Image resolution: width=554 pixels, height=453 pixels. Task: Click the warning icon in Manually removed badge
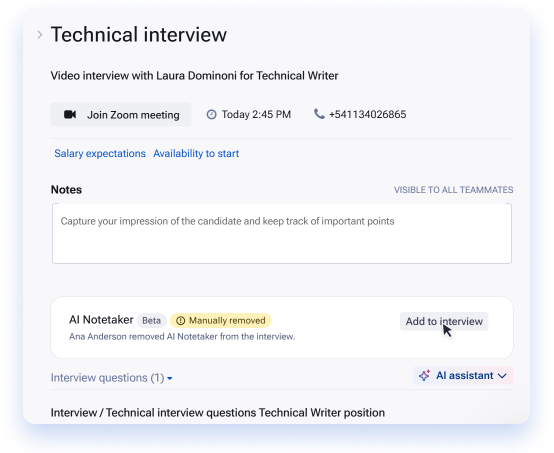[181, 320]
